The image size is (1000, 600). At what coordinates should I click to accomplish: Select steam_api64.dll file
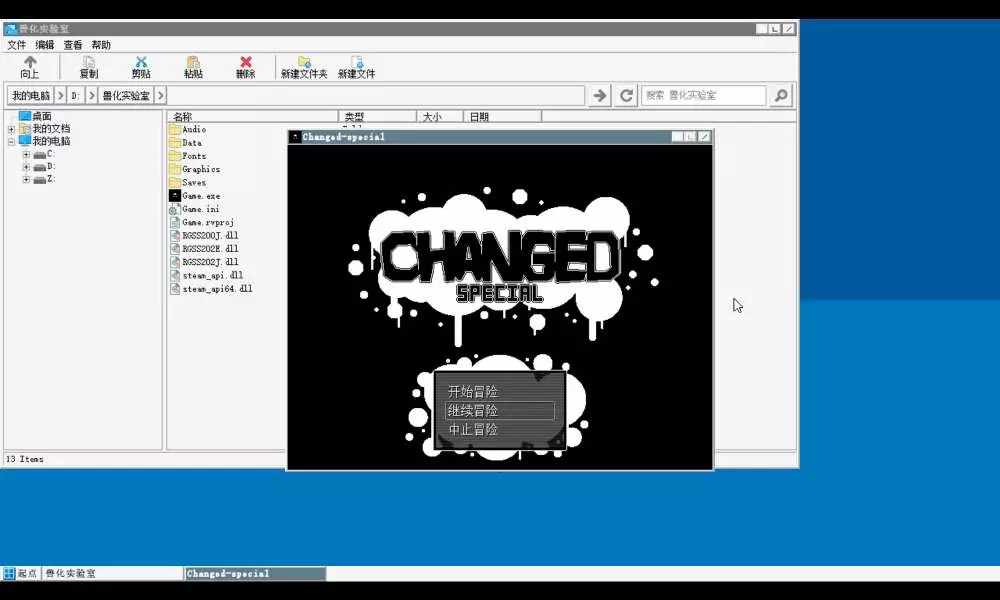click(211, 289)
